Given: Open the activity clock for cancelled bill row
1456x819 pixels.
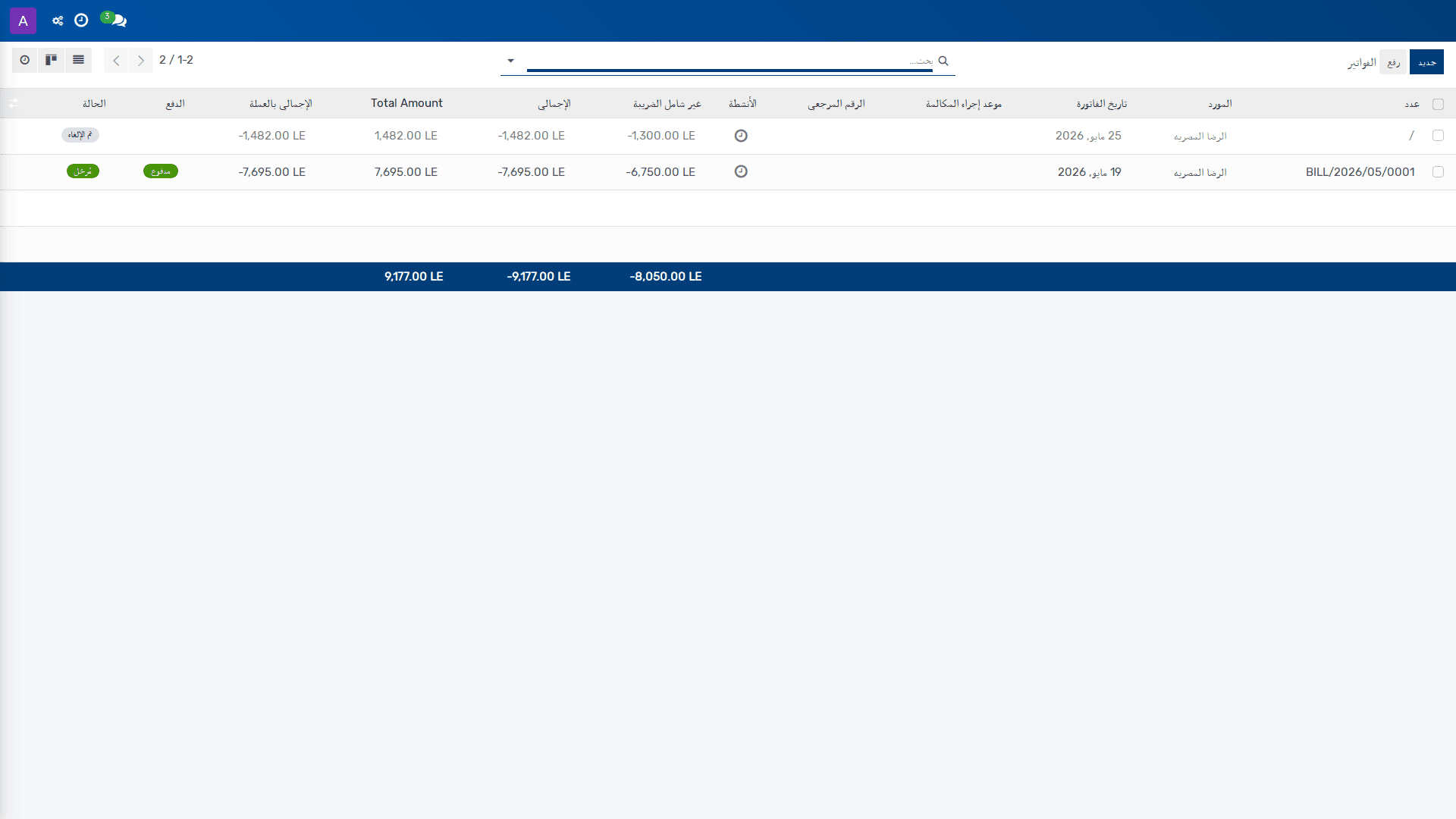Looking at the screenshot, I should click(741, 136).
